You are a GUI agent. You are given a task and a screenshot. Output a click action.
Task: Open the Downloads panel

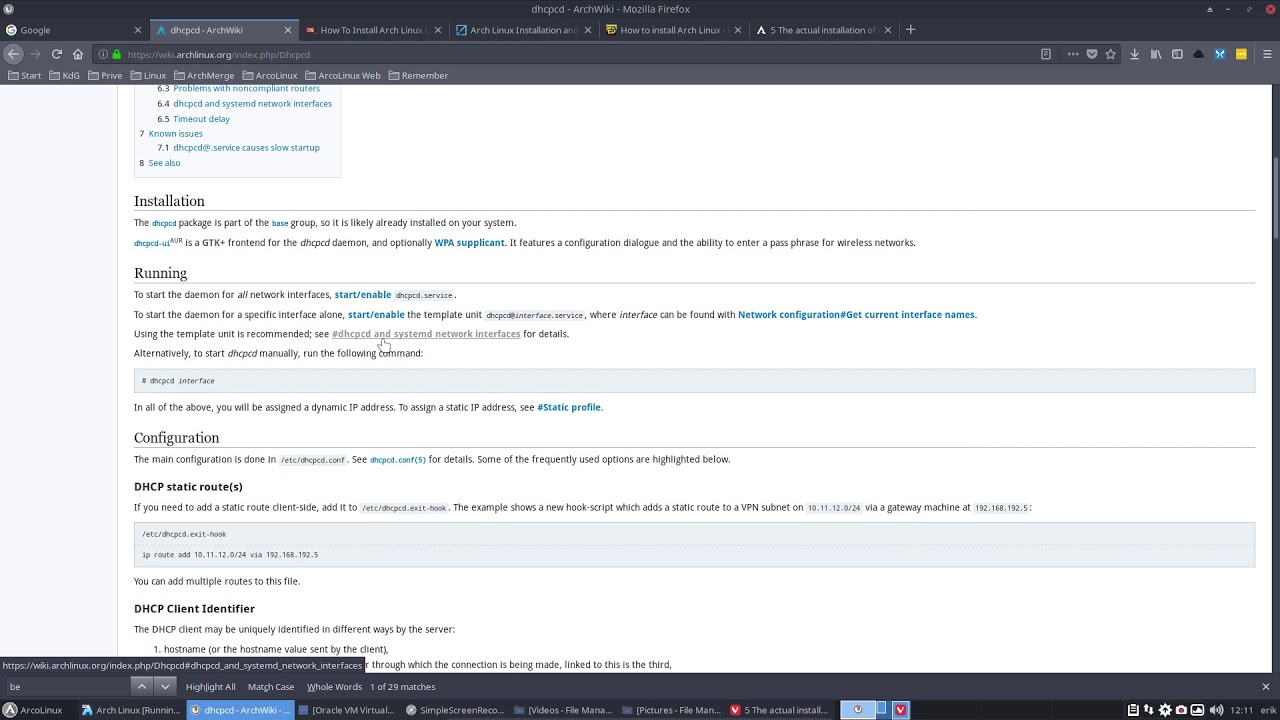(x=1134, y=54)
